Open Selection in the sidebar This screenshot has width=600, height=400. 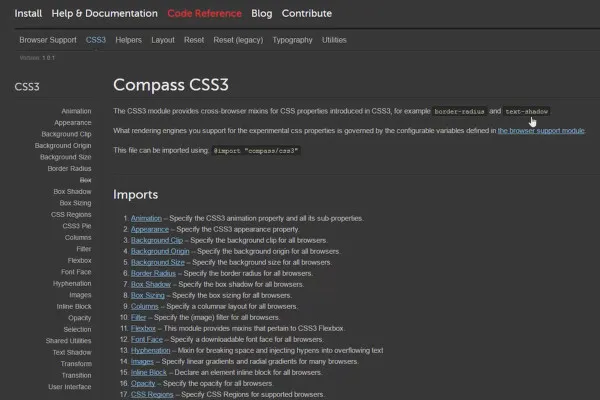pyautogui.click(x=77, y=329)
